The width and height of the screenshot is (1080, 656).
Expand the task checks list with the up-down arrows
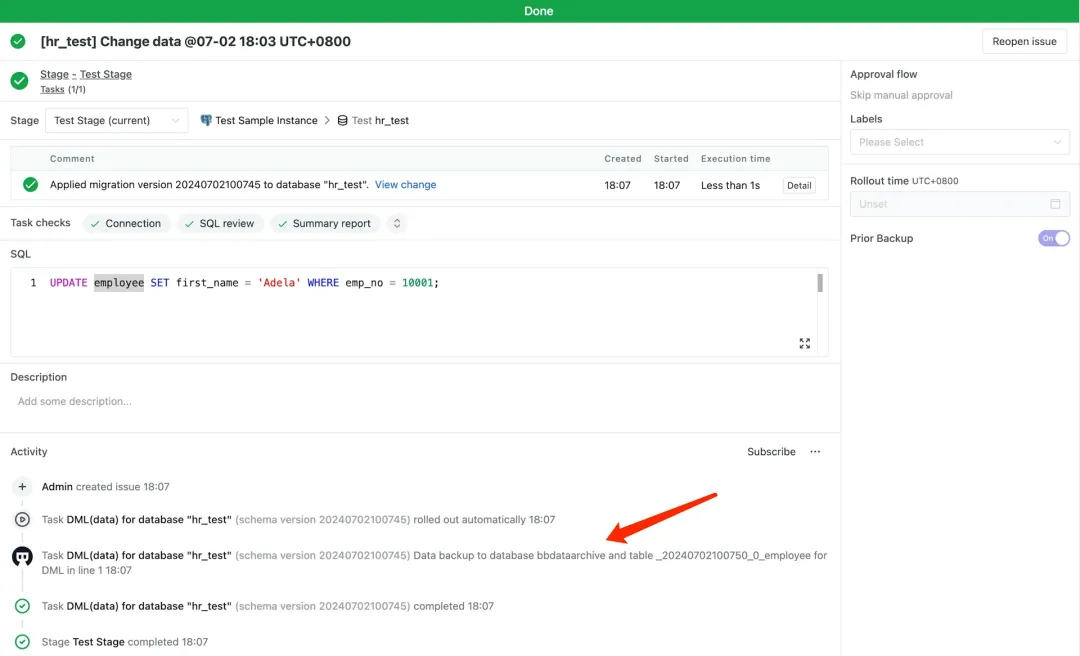click(397, 223)
